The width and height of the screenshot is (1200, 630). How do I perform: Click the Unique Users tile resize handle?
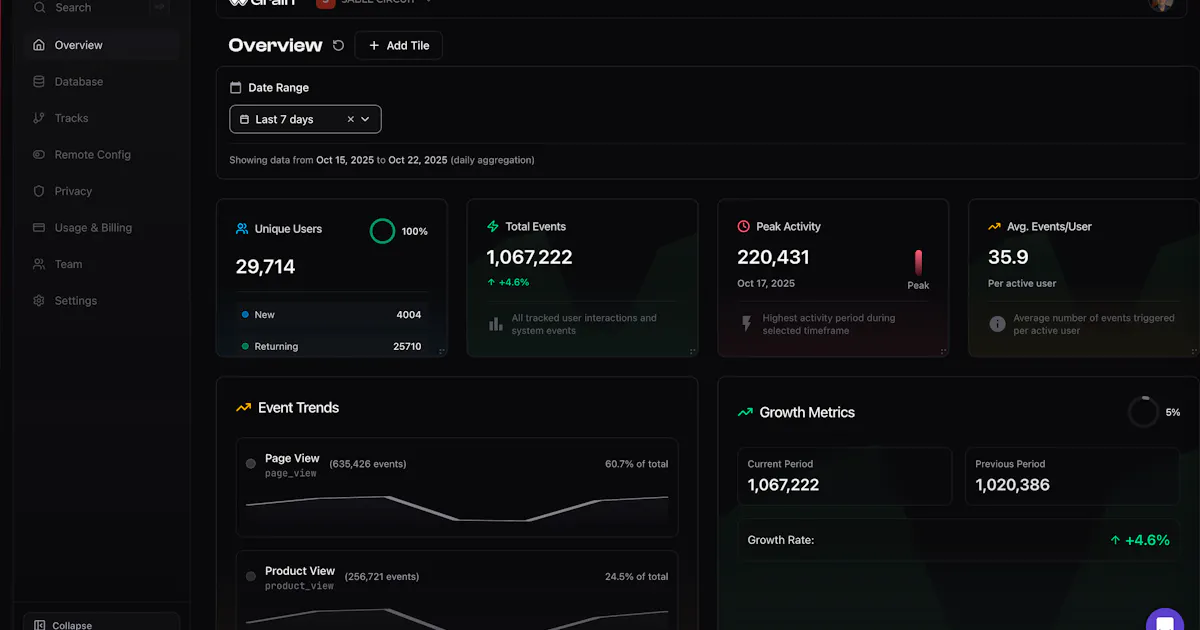pyautogui.click(x=441, y=351)
